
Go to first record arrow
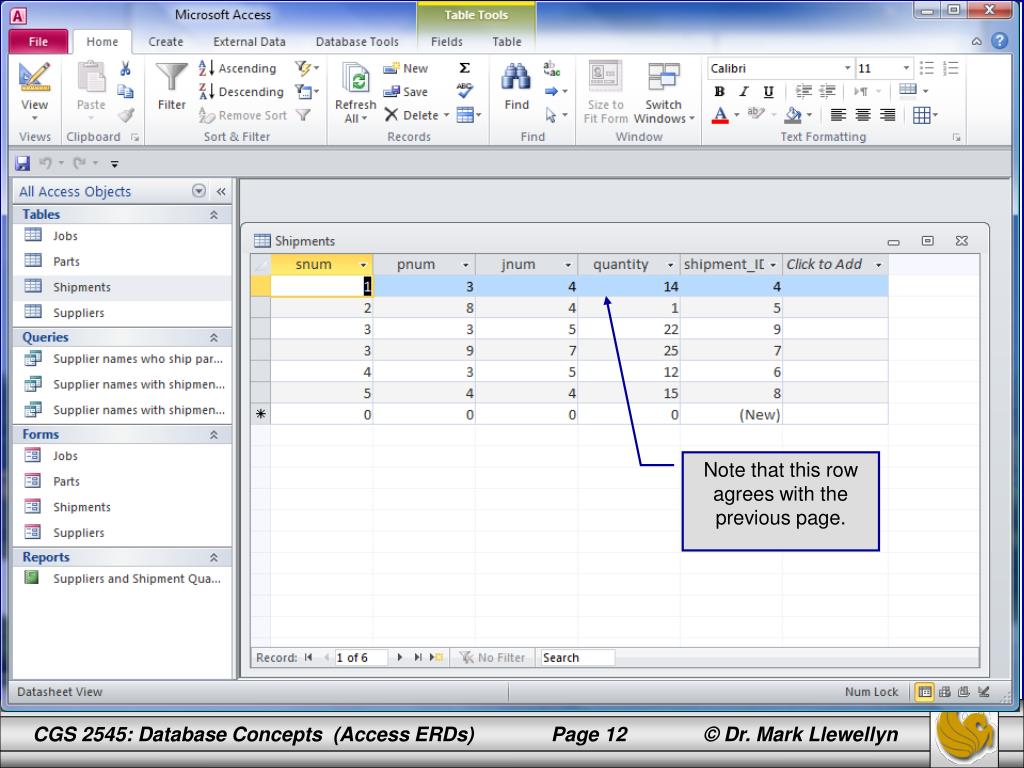coord(308,657)
